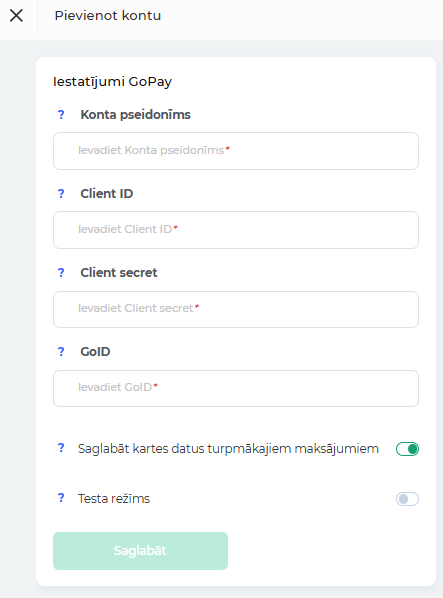Image resolution: width=443 pixels, height=598 pixels.
Task: Open help for Saglabāt kartes datus option
Action: pos(61,448)
